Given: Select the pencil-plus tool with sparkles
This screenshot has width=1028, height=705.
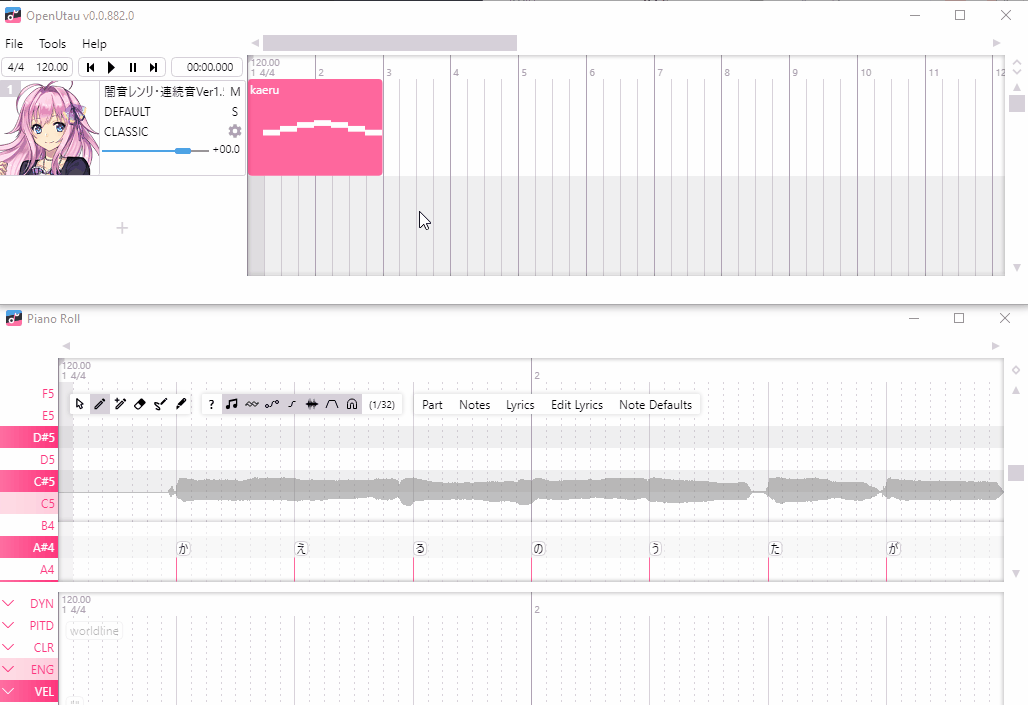Looking at the screenshot, I should pos(120,404).
